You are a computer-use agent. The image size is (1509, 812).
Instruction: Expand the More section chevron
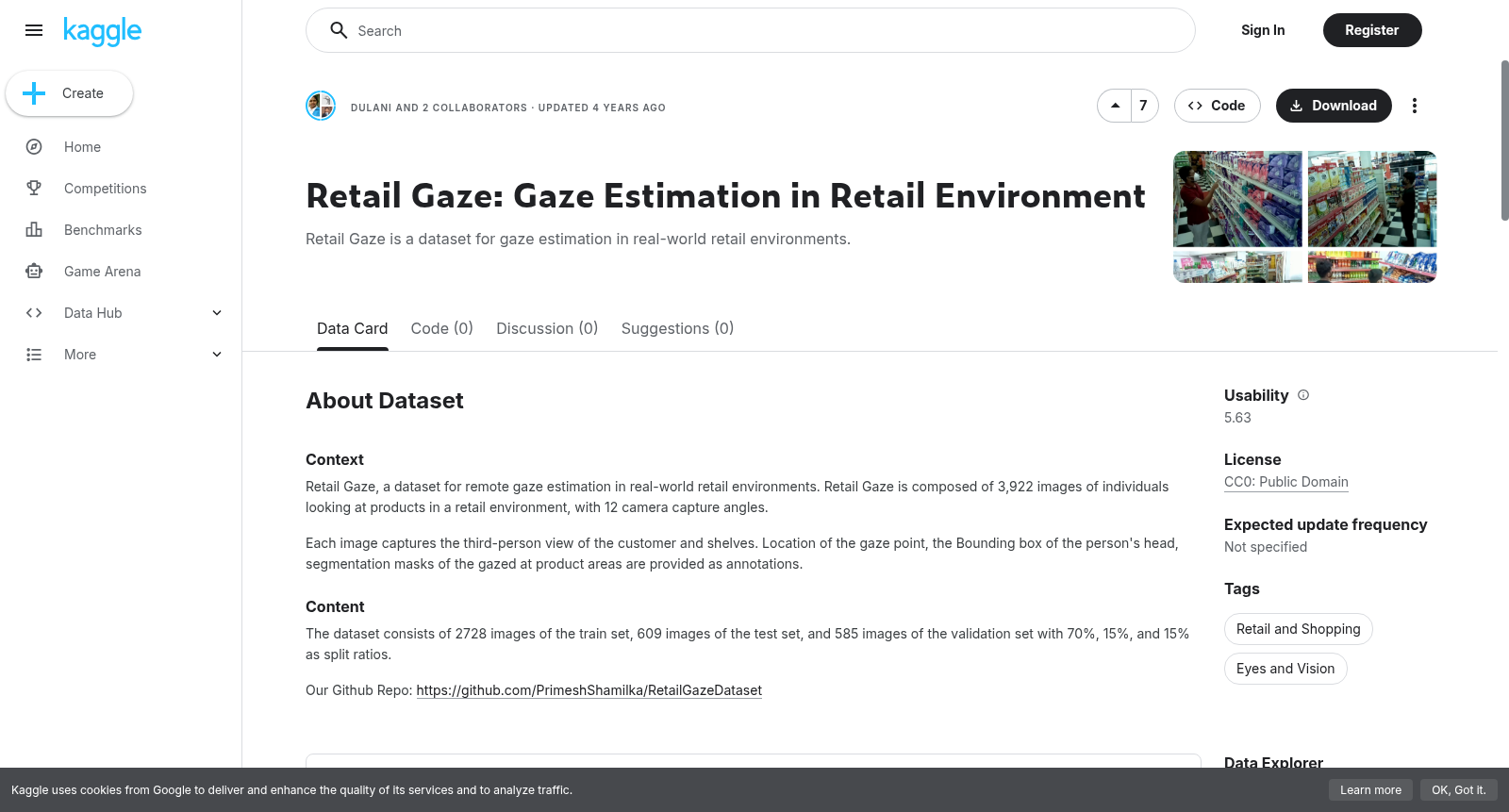coord(217,355)
